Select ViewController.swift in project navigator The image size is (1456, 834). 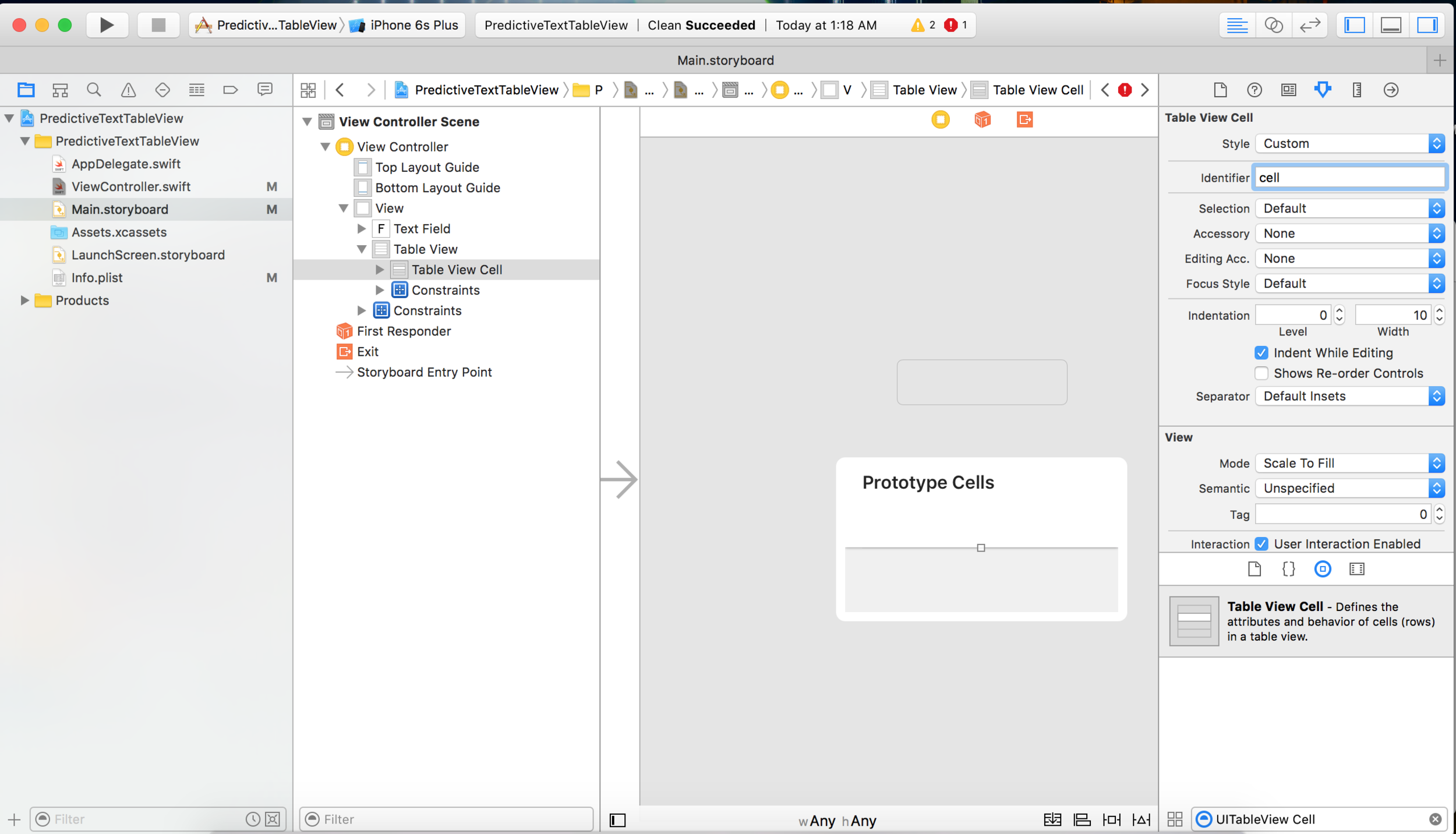click(x=130, y=186)
